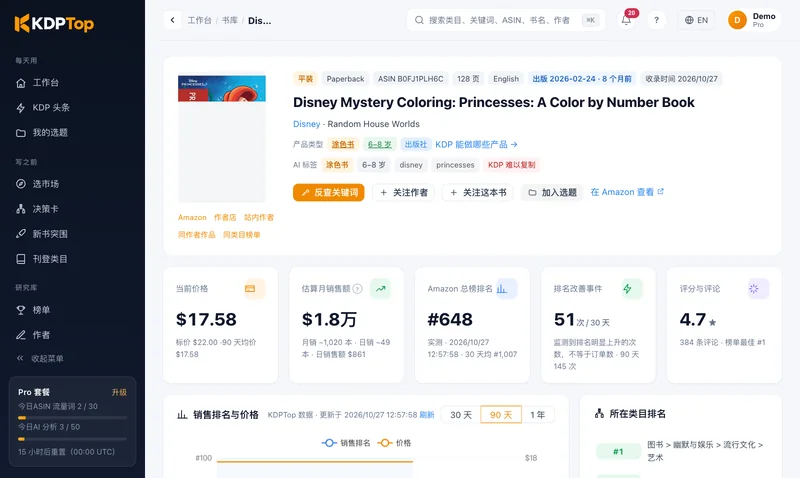
Task: Click 同类目榜单 link
Action: point(241,235)
